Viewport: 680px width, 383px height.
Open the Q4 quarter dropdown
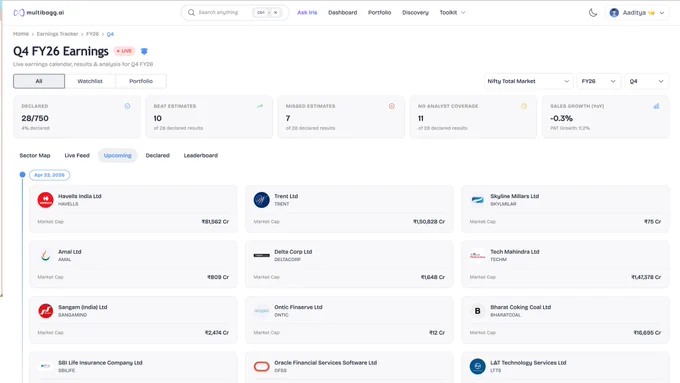point(647,81)
